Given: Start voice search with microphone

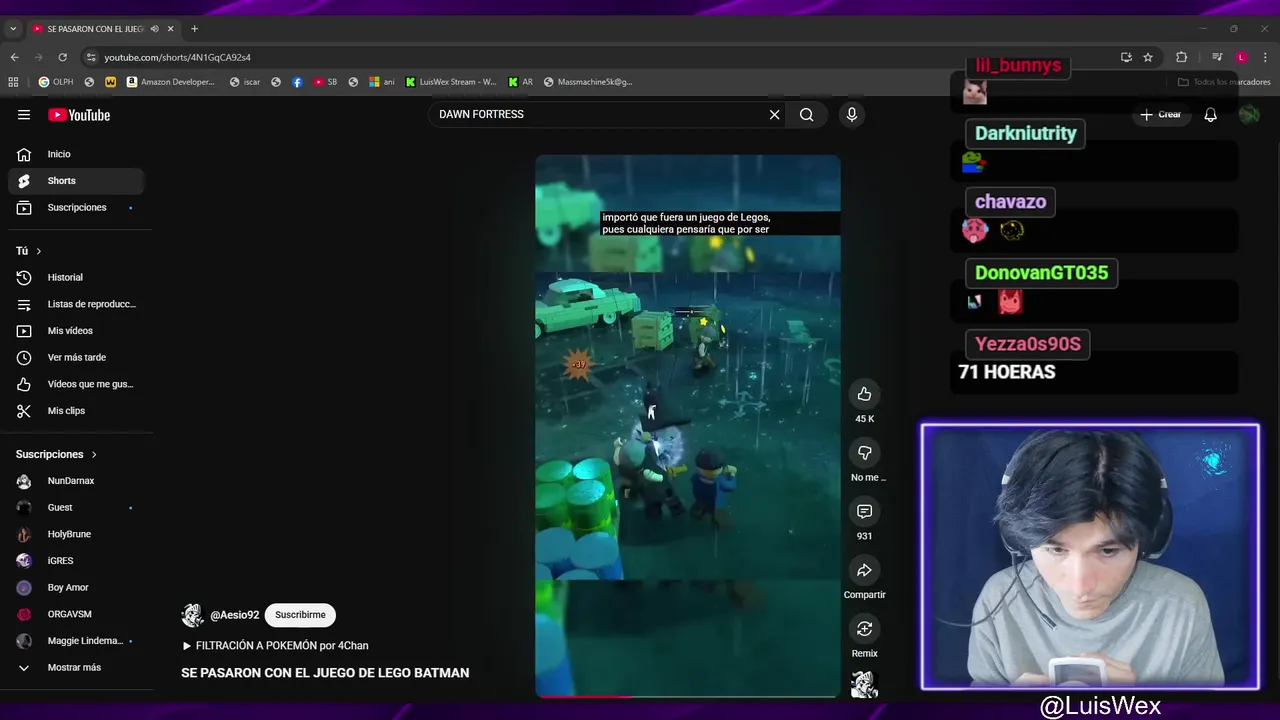Looking at the screenshot, I should 852,114.
